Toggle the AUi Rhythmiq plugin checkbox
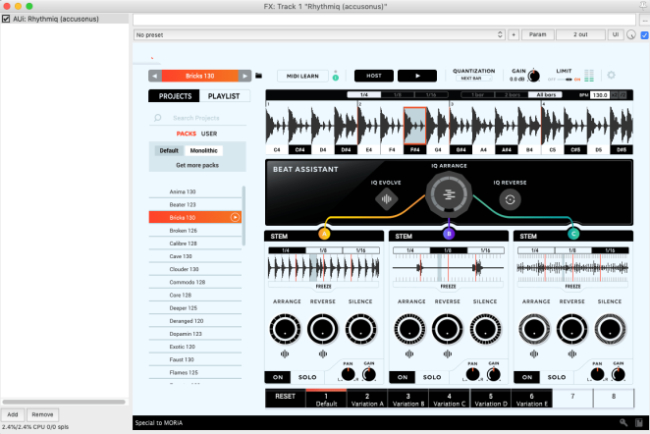This screenshot has height=434, width=650. click(x=6, y=19)
